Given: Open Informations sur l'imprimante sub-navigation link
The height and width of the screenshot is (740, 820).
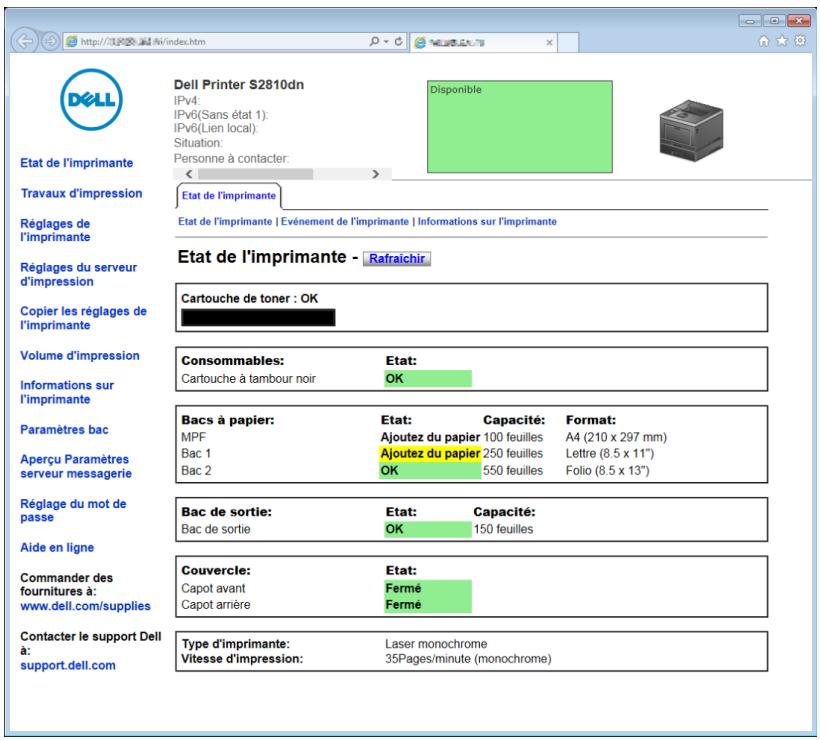Looking at the screenshot, I should point(487,222).
